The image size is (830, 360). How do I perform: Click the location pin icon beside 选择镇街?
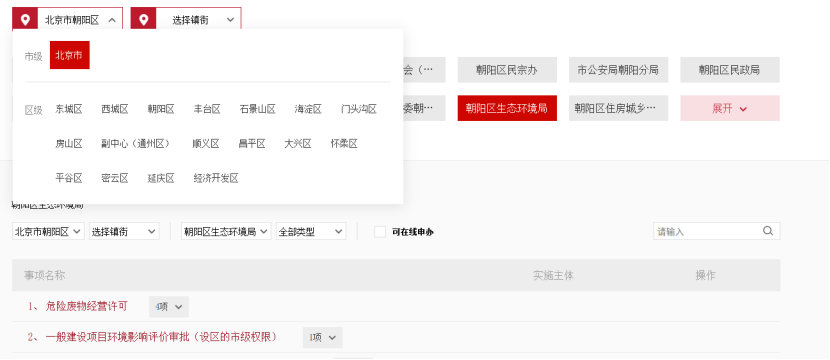143,20
